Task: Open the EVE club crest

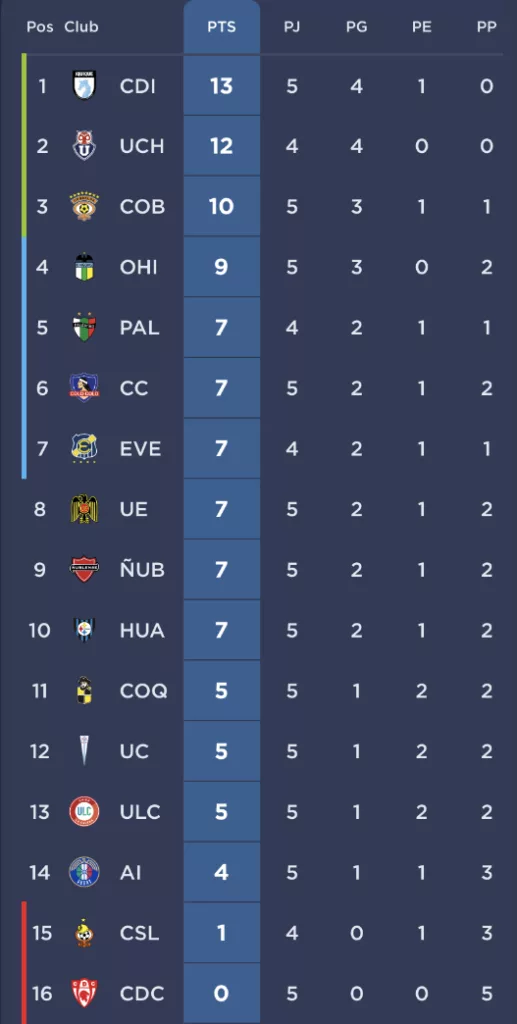Action: pos(84,449)
